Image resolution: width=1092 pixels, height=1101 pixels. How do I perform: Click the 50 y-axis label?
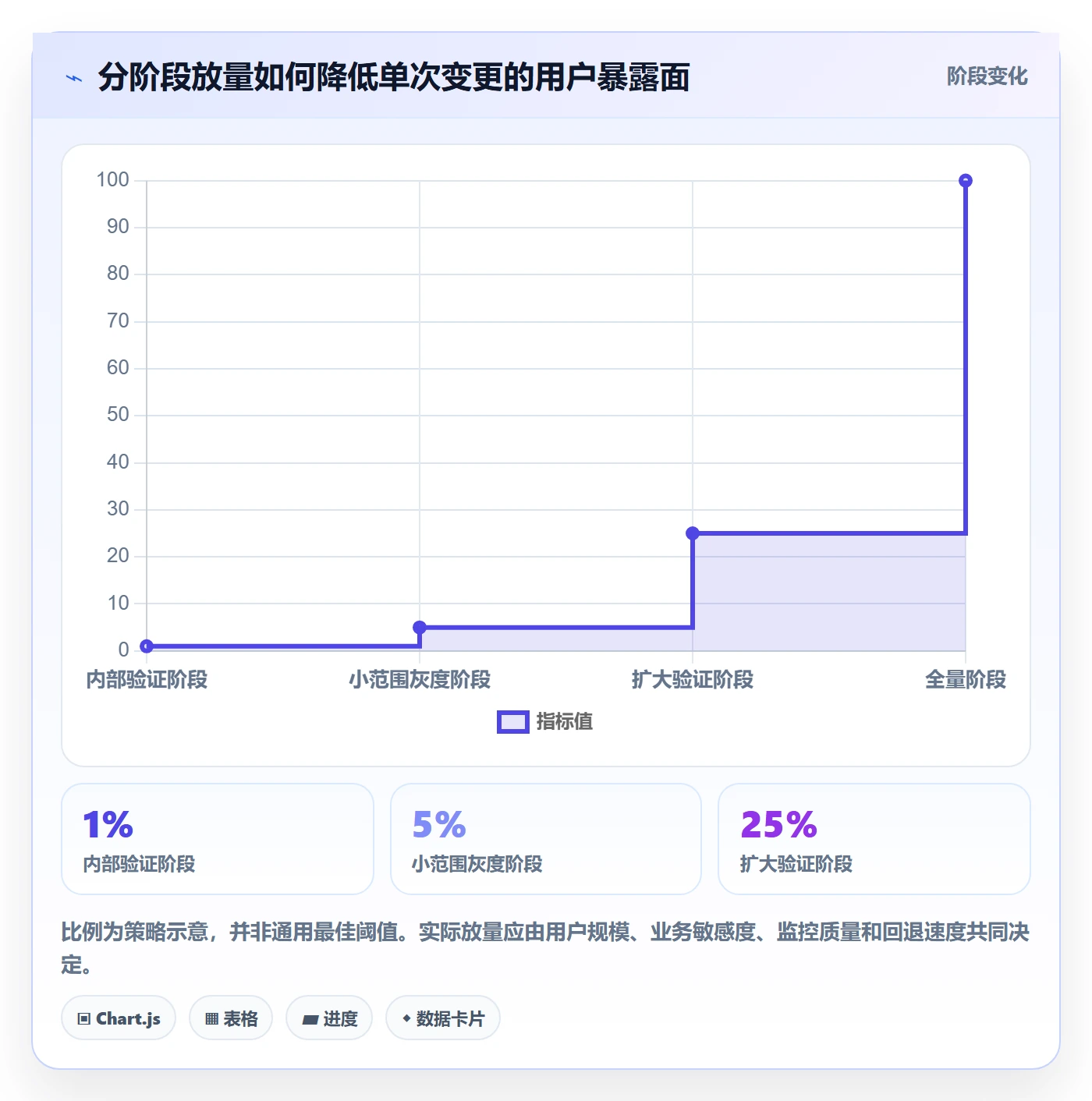[118, 415]
